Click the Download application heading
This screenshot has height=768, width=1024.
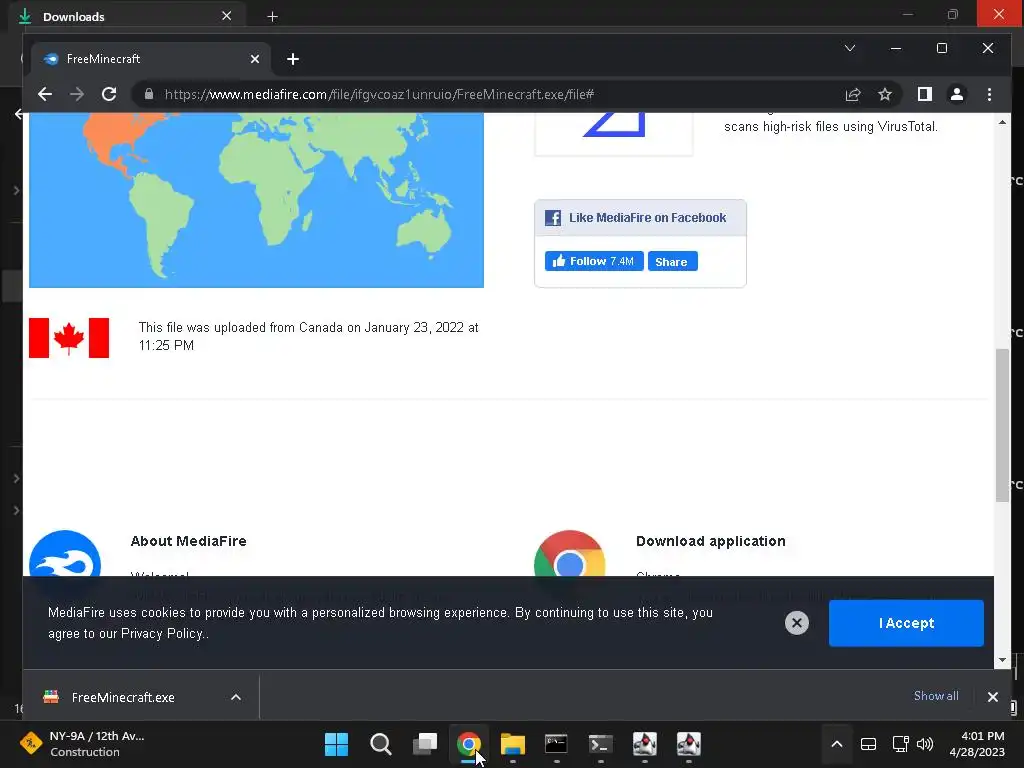click(x=711, y=541)
